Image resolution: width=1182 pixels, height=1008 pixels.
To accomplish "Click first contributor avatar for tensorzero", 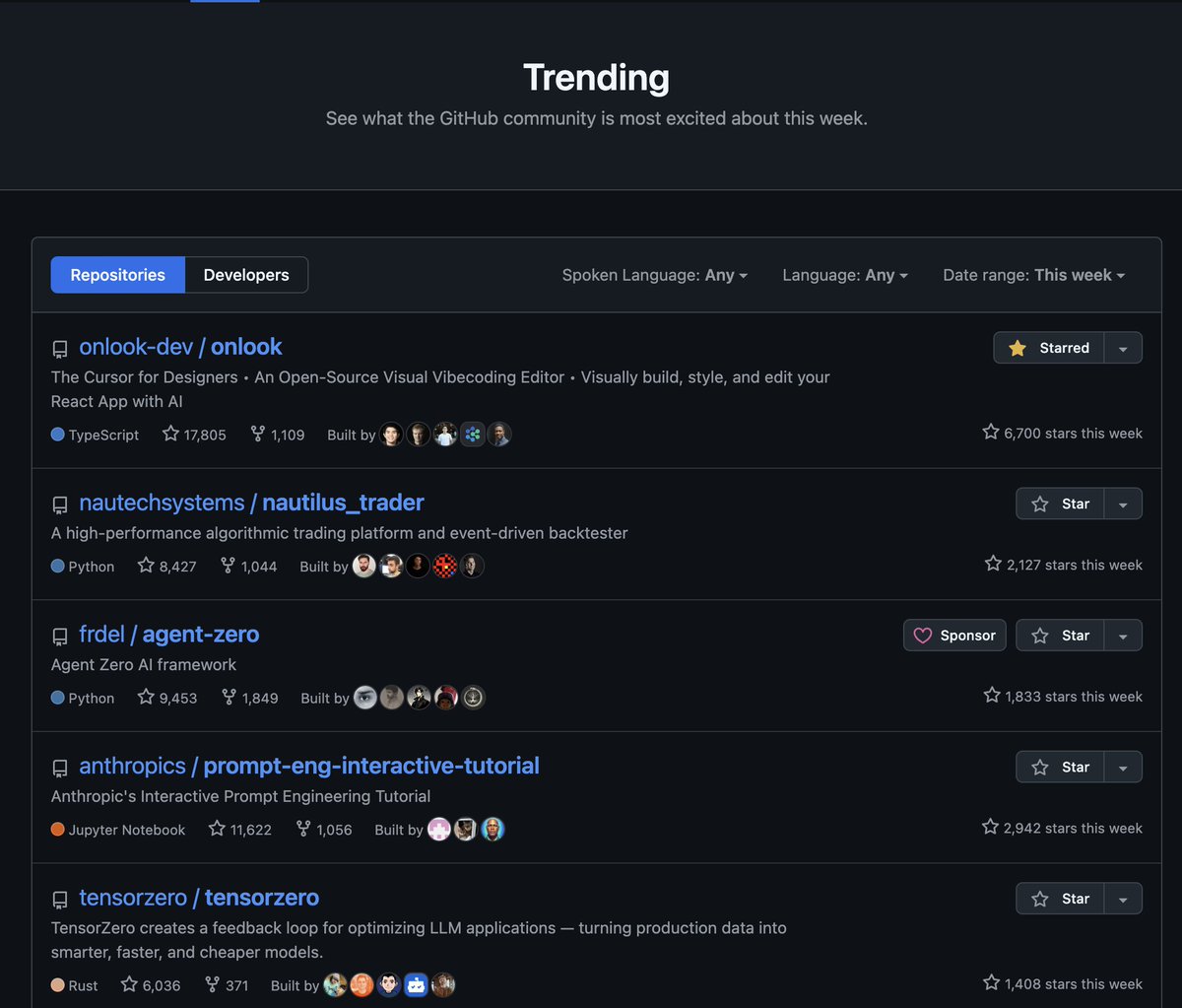I will pyautogui.click(x=335, y=985).
